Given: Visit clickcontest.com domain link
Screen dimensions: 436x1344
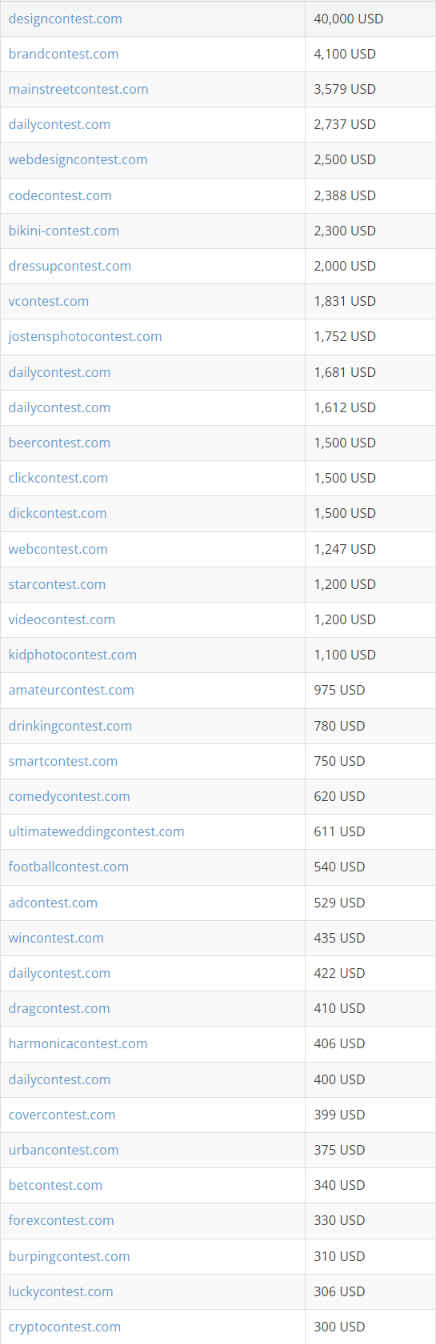Looking at the screenshot, I should tap(58, 478).
